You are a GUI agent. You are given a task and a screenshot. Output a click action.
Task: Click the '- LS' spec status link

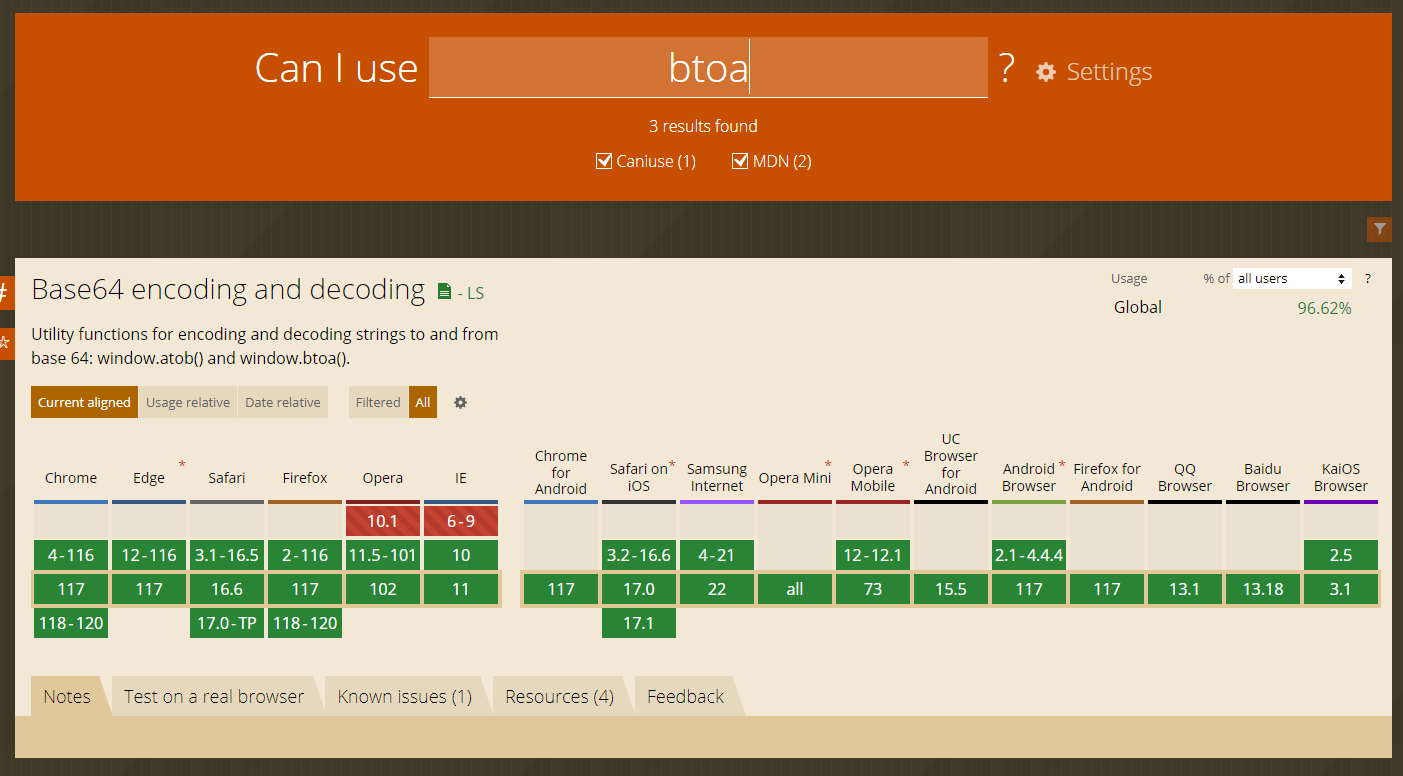pyautogui.click(x=470, y=293)
